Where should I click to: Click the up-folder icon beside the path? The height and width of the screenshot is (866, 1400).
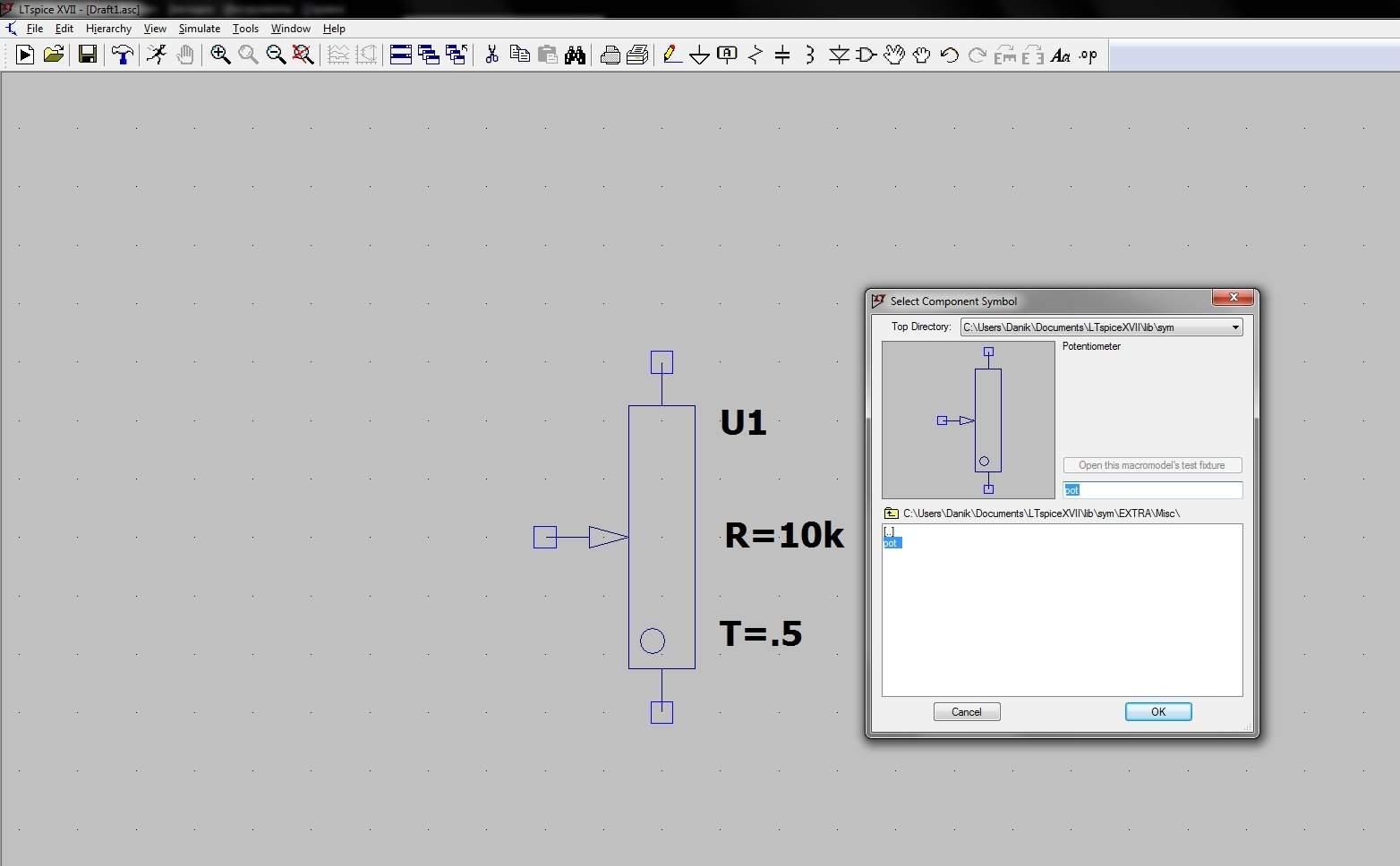tap(892, 514)
